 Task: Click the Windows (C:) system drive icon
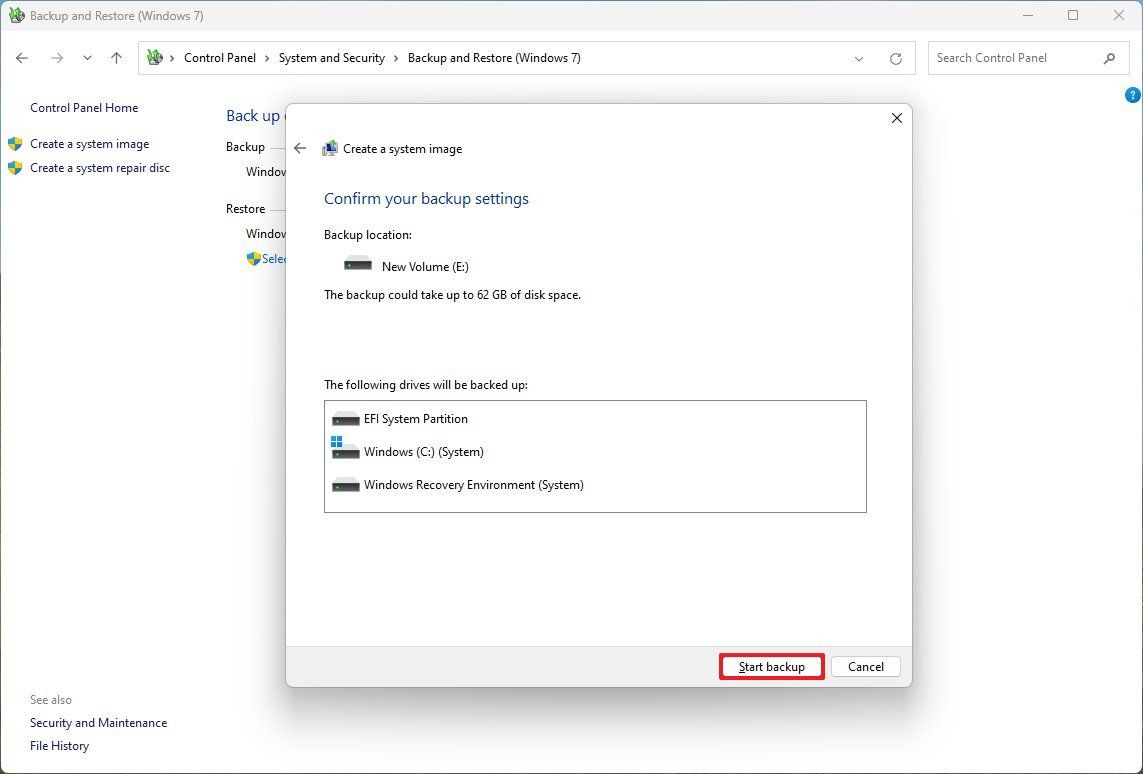coord(345,451)
